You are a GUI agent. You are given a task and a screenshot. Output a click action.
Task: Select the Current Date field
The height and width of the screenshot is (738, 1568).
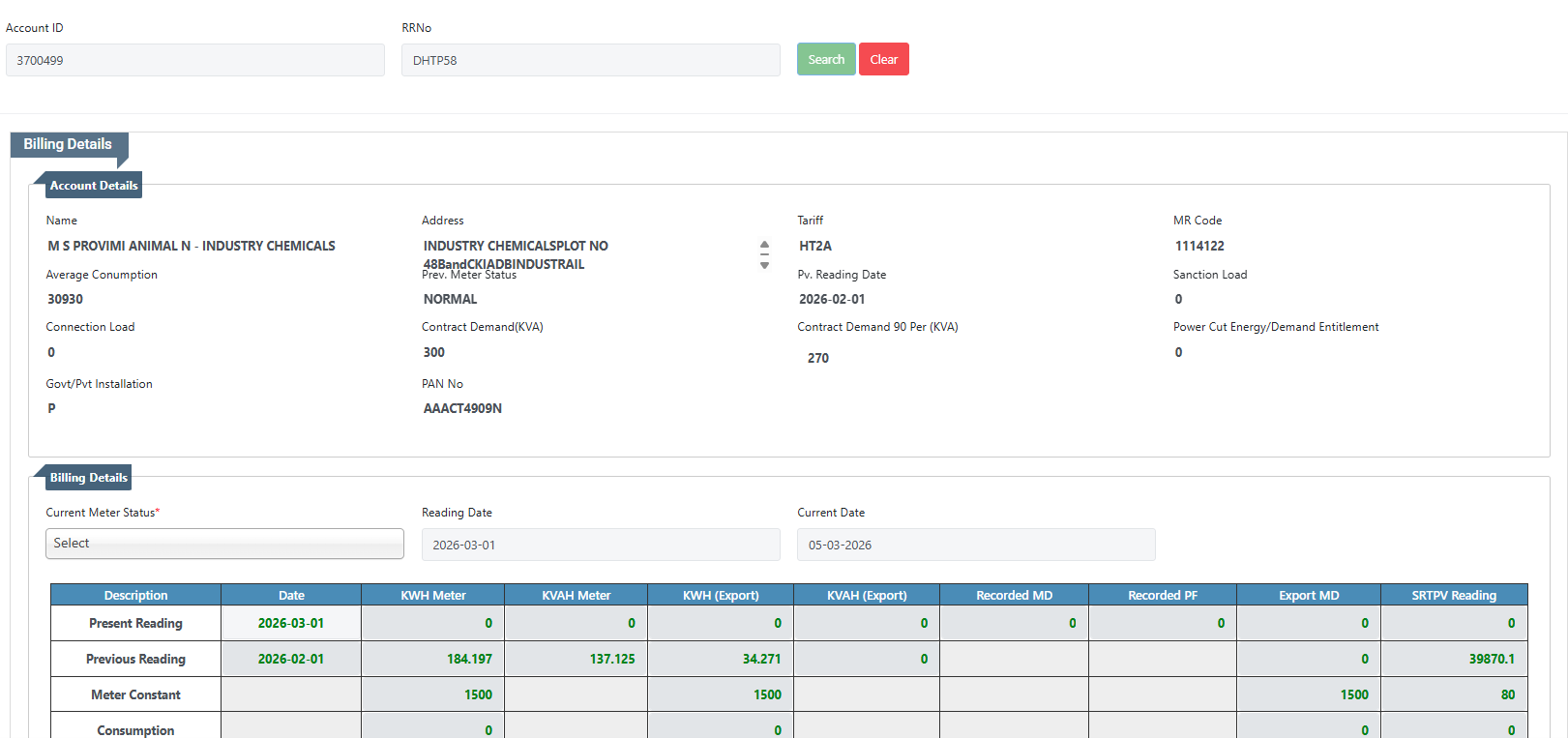975,545
